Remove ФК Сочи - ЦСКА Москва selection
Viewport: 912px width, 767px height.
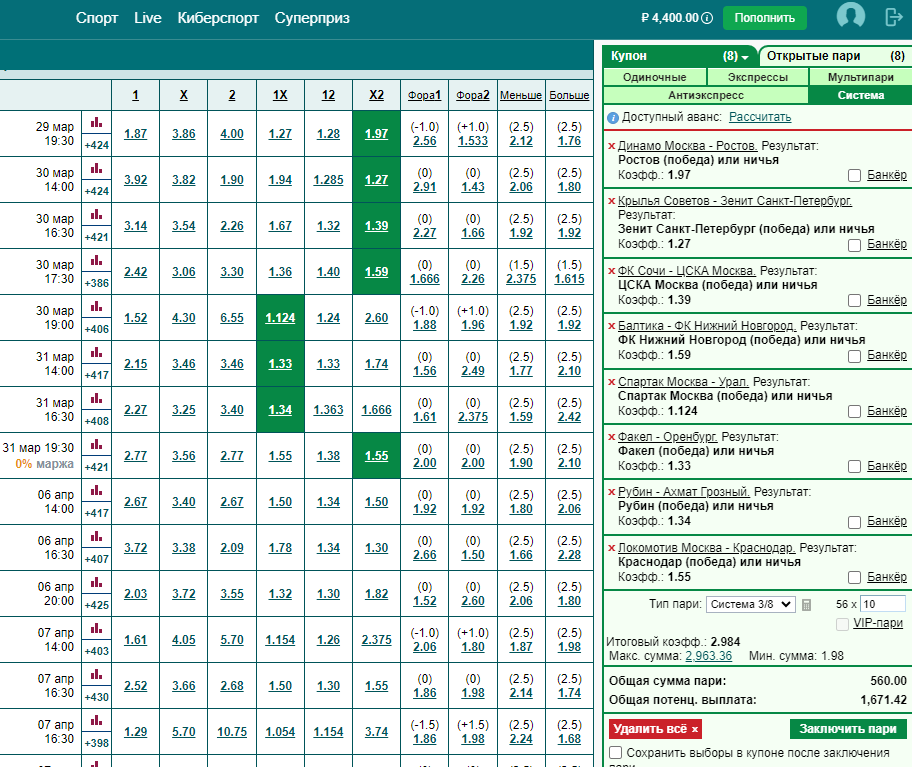[x=611, y=271]
